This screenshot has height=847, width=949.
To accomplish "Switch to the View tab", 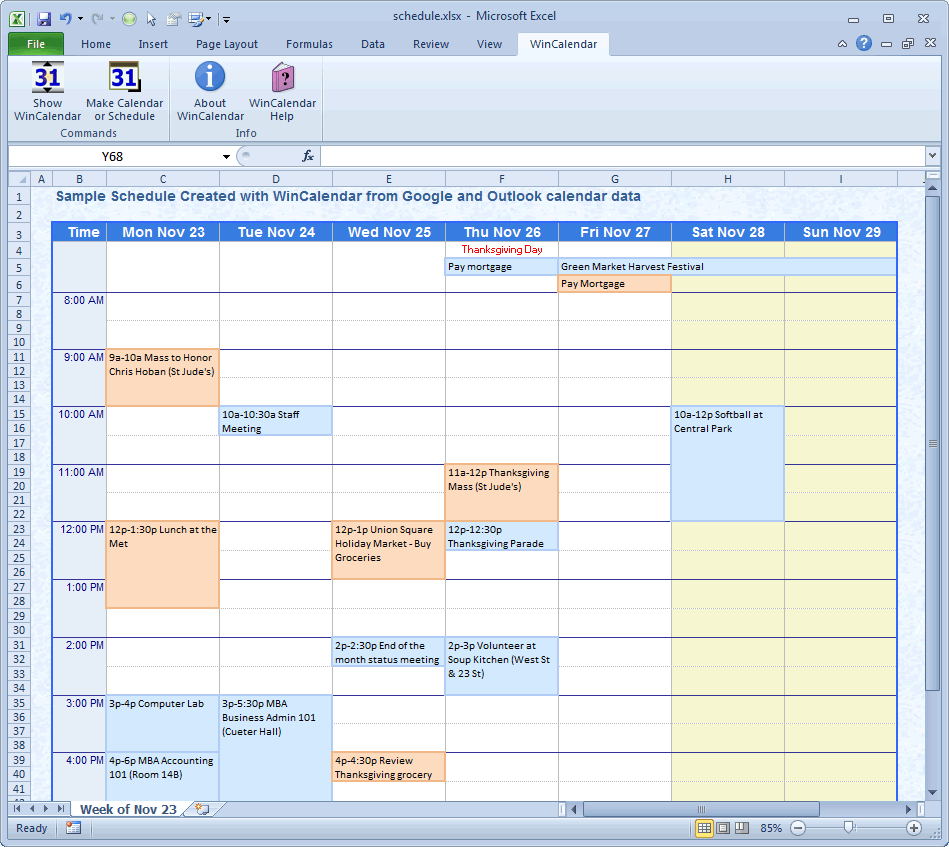I will (x=489, y=44).
